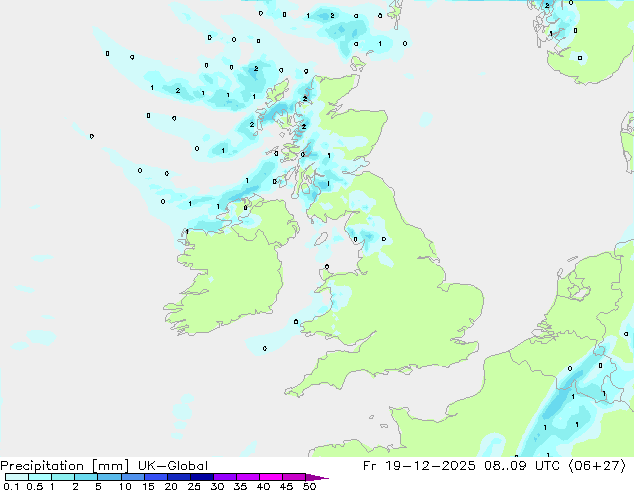The width and height of the screenshot is (634, 490).
Task: Click the '0.1' legend scale number
Action: [11, 486]
